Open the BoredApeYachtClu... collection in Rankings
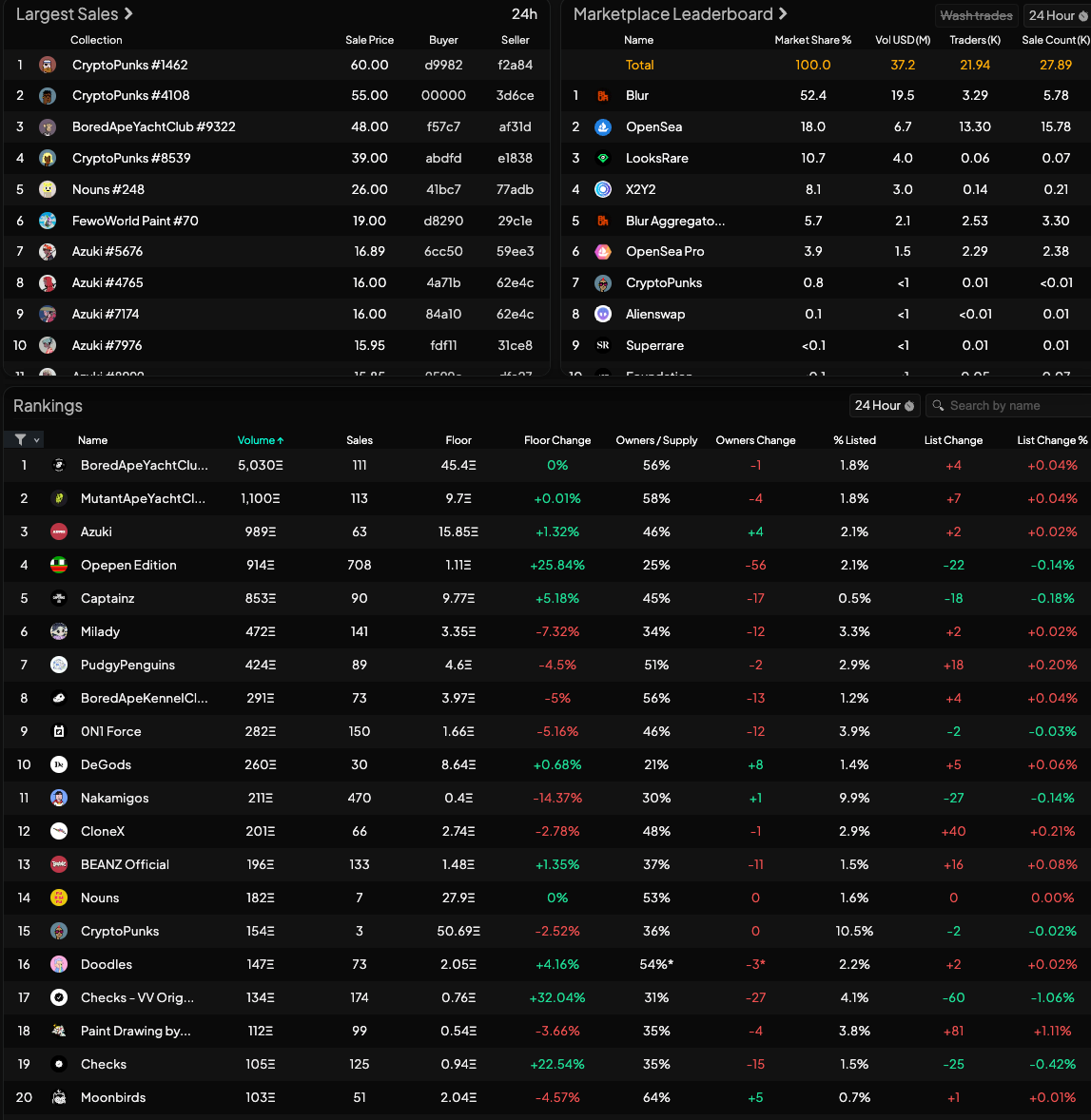 point(145,465)
